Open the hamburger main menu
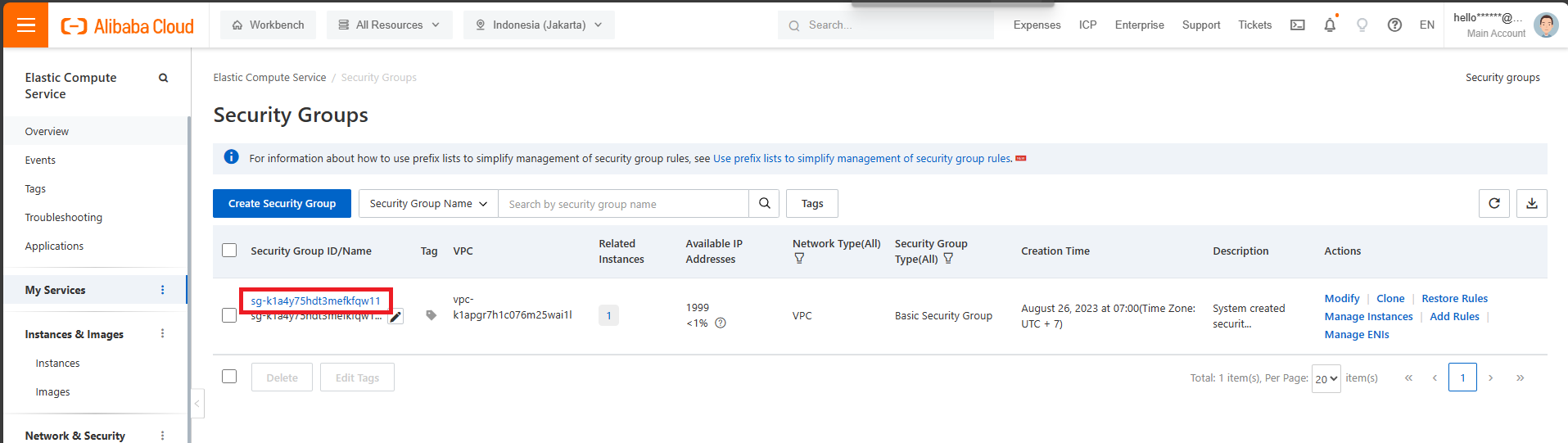This screenshot has height=443, width=1568. click(26, 25)
